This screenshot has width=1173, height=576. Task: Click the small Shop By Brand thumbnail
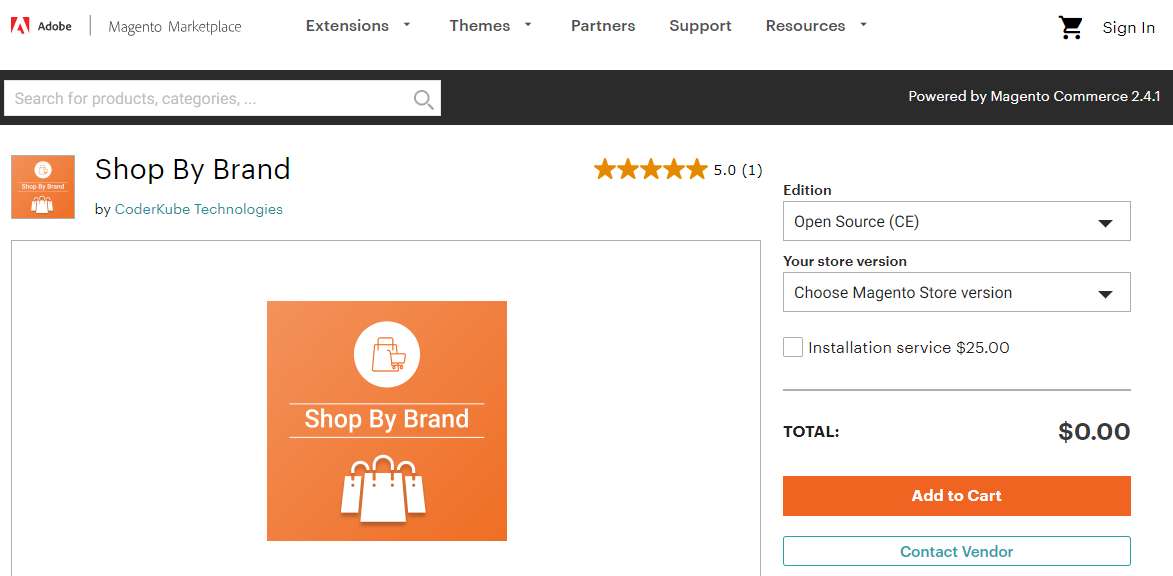[43, 187]
